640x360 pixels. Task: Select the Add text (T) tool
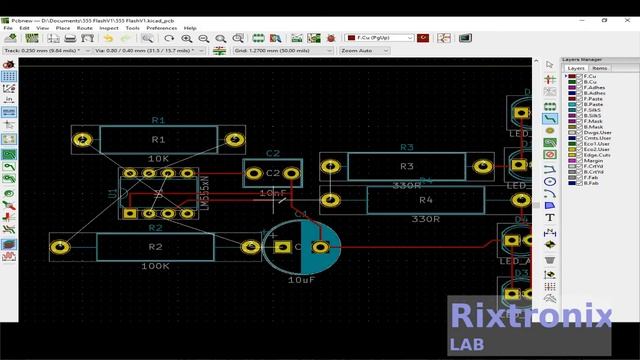550,218
